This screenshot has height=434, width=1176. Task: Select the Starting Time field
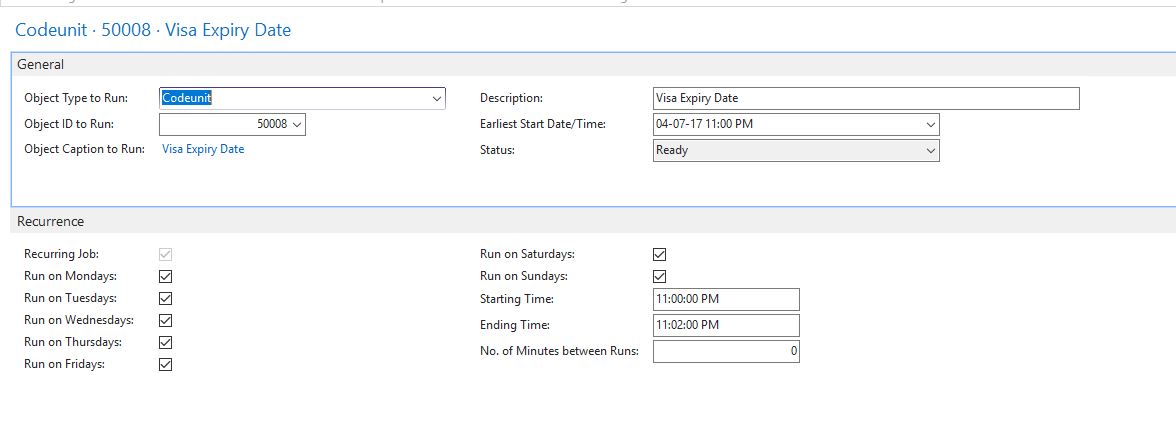click(726, 299)
